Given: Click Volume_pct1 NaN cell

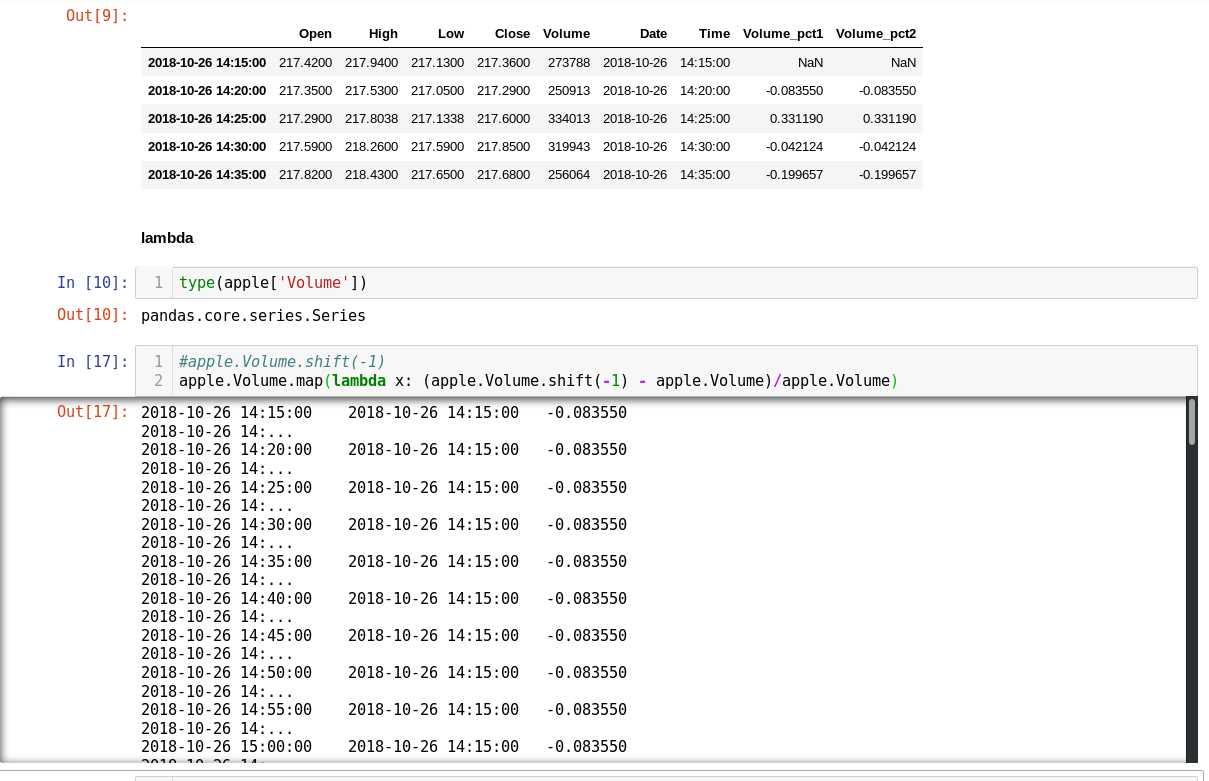Looking at the screenshot, I should 811,62.
